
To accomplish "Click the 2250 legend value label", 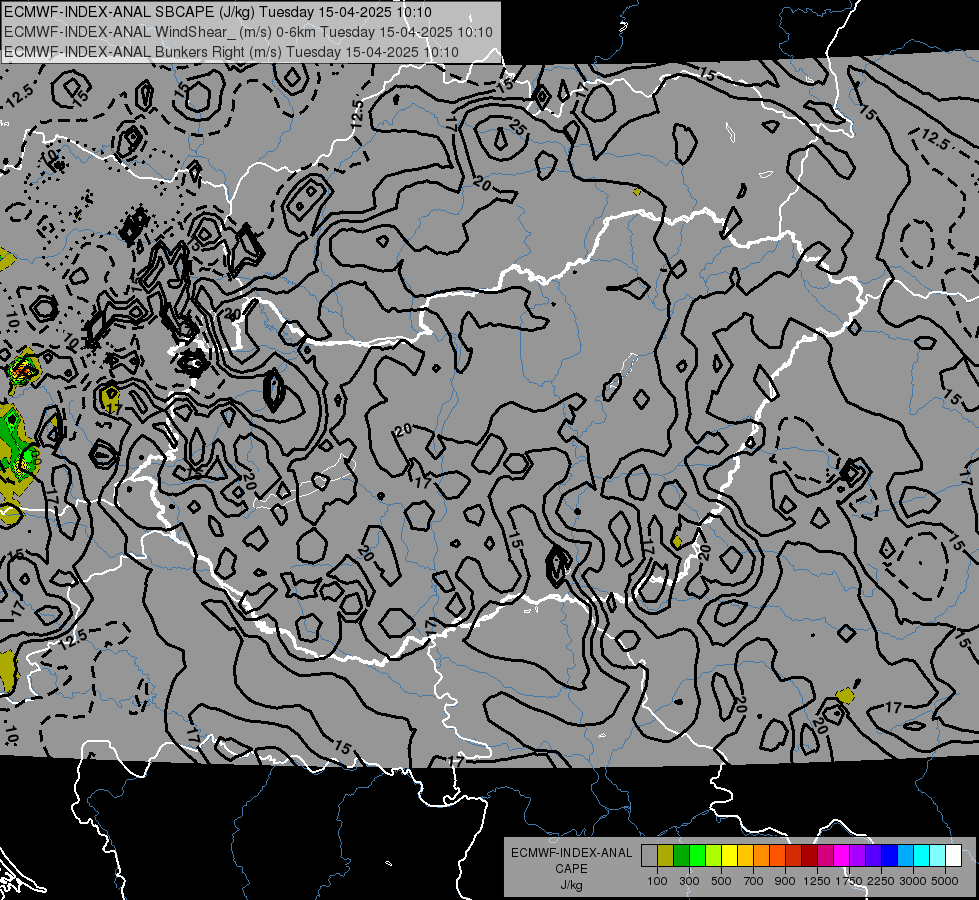I will tap(881, 881).
